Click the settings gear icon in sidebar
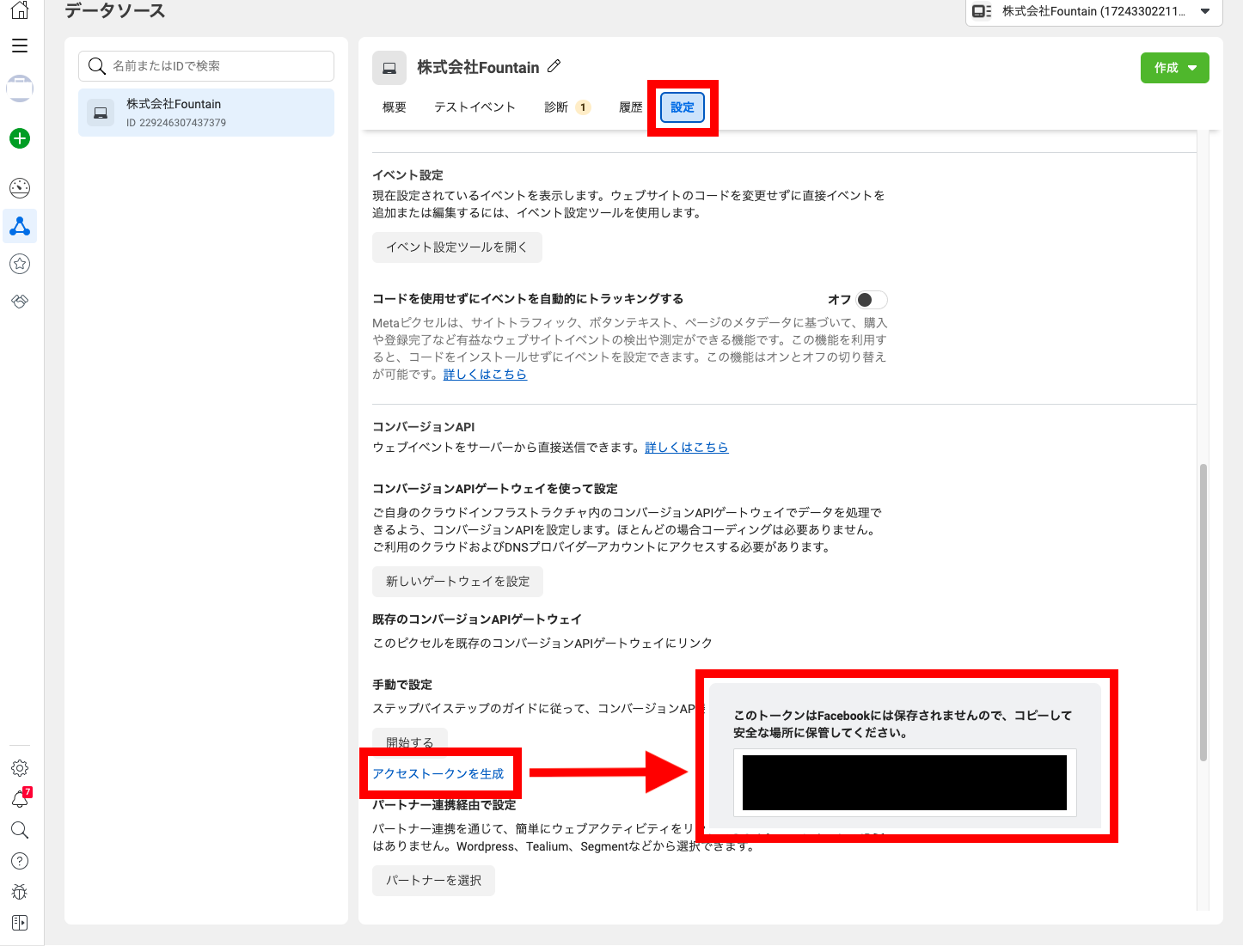The height and width of the screenshot is (952, 1243). point(20,768)
